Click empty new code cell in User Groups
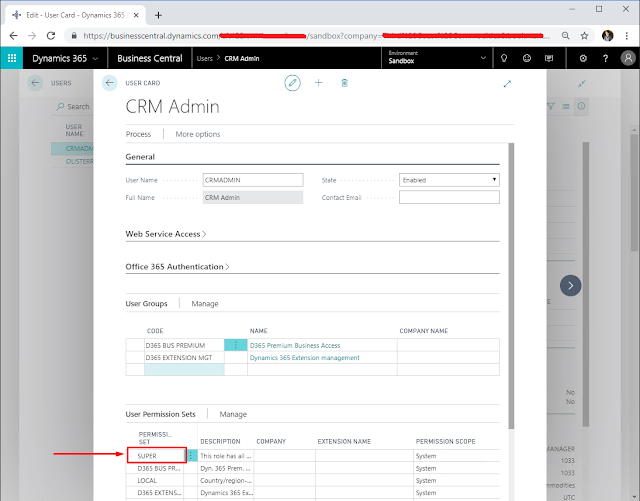The height and width of the screenshot is (501, 640). click(184, 369)
